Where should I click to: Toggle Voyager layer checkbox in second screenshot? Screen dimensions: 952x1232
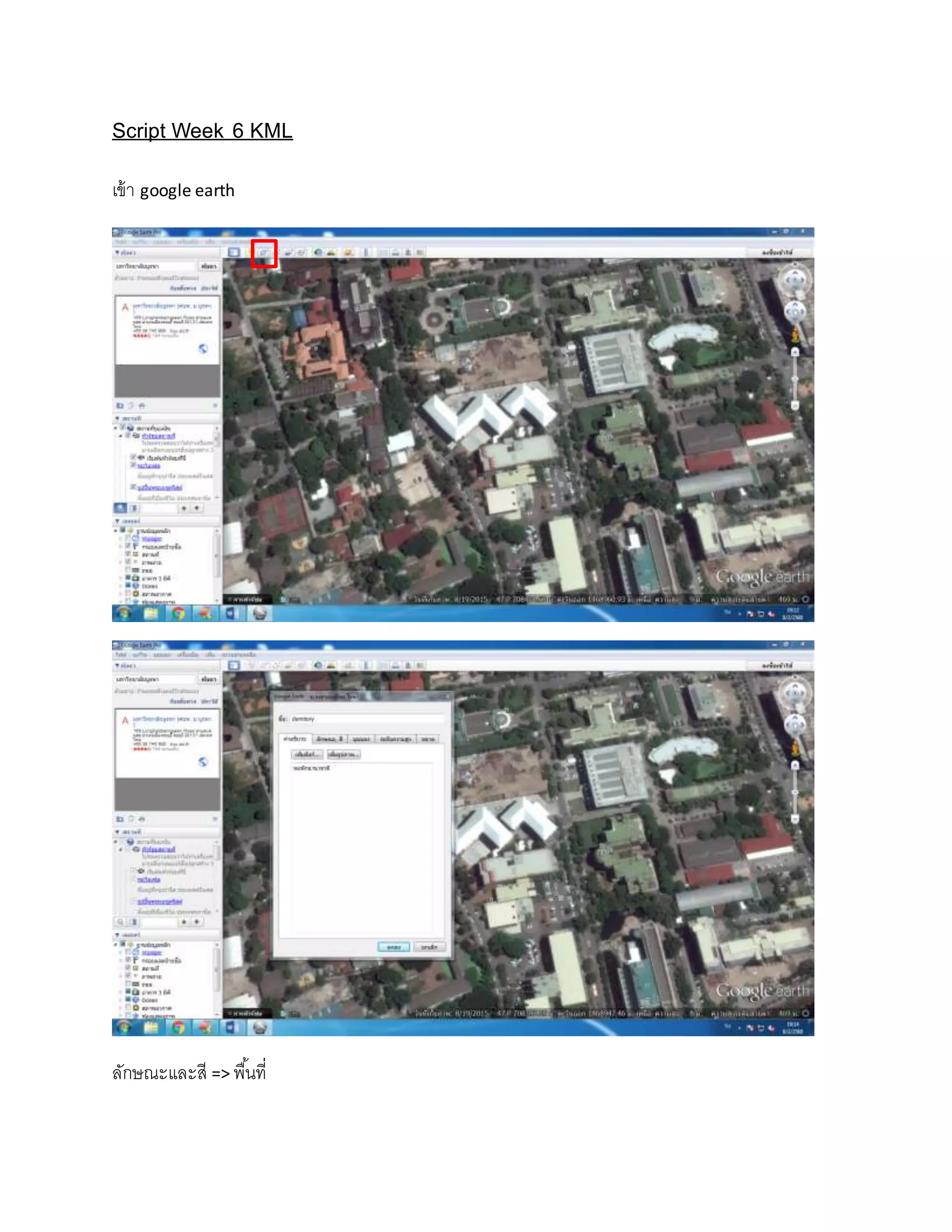tap(128, 952)
